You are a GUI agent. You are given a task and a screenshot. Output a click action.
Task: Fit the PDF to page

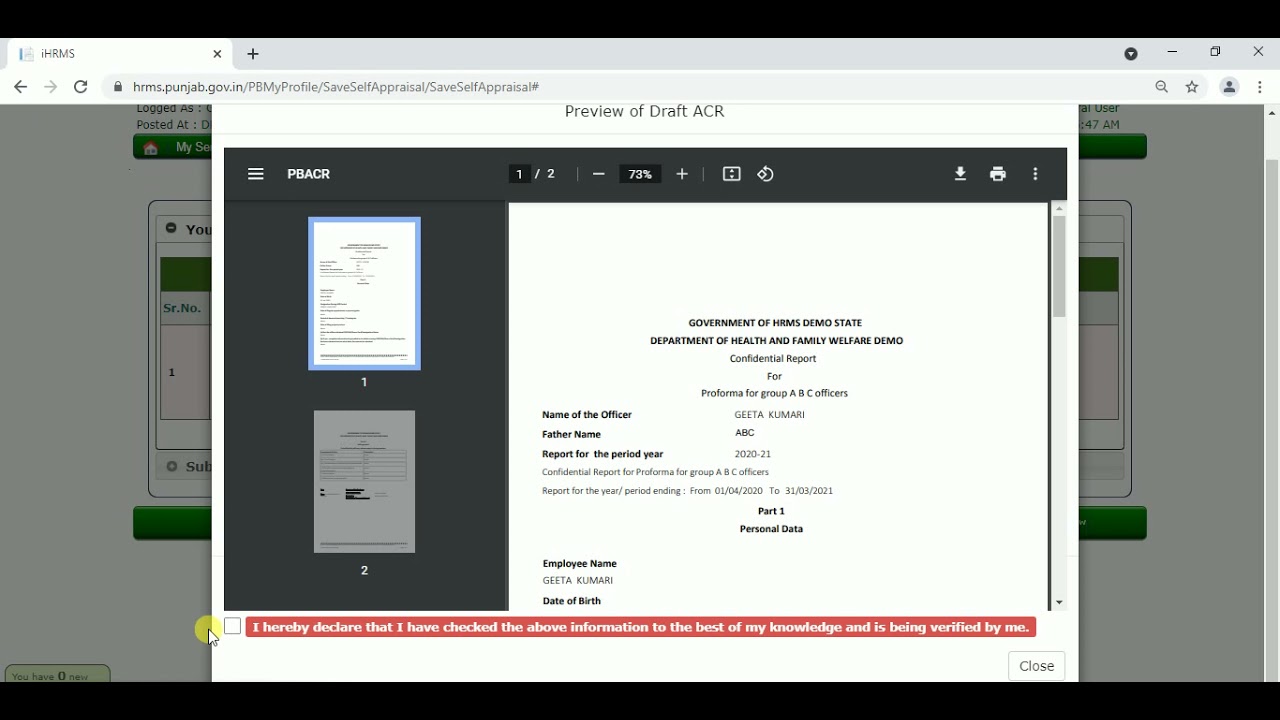(732, 174)
